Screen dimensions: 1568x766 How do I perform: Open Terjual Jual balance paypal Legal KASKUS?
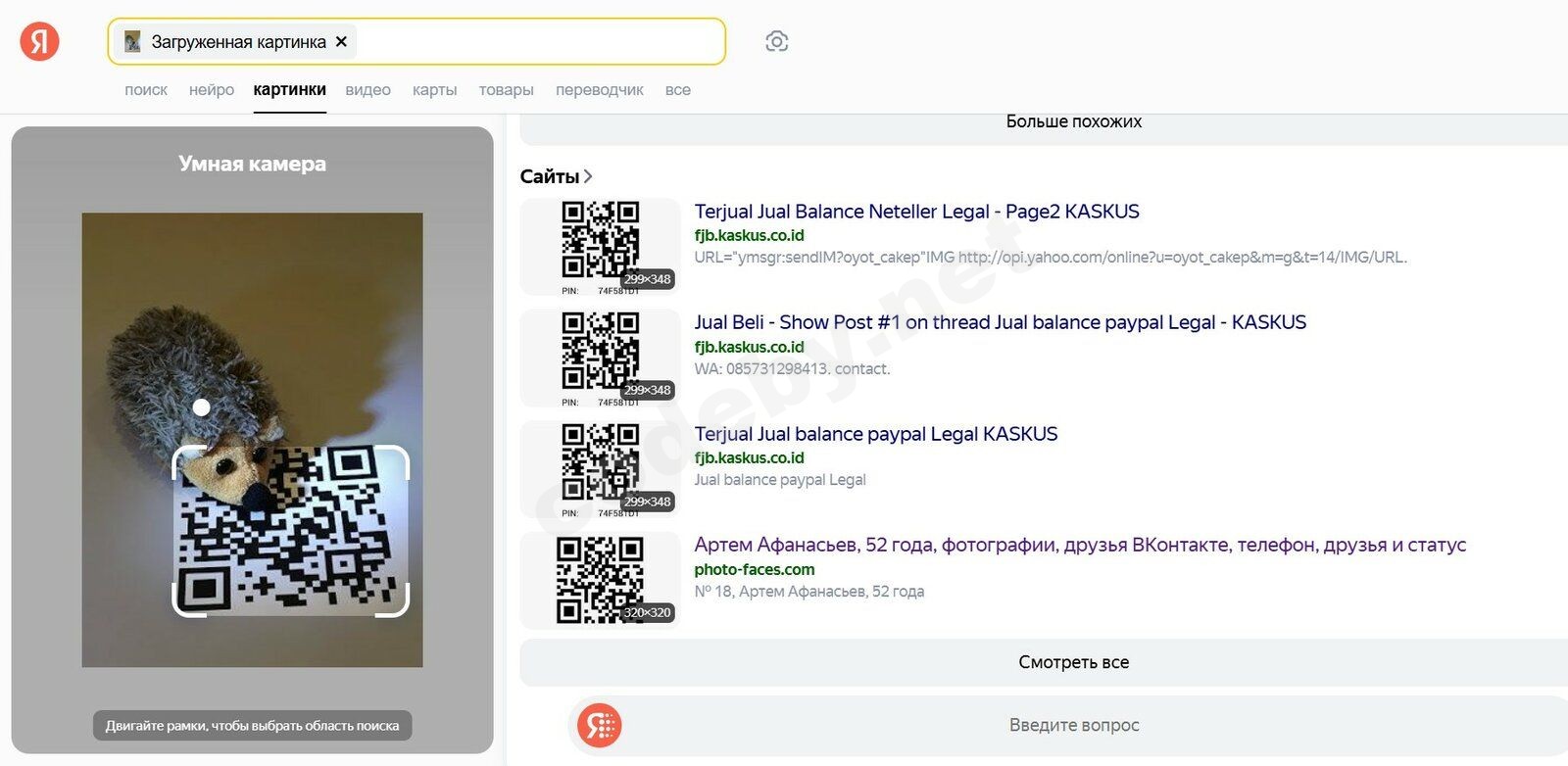876,434
